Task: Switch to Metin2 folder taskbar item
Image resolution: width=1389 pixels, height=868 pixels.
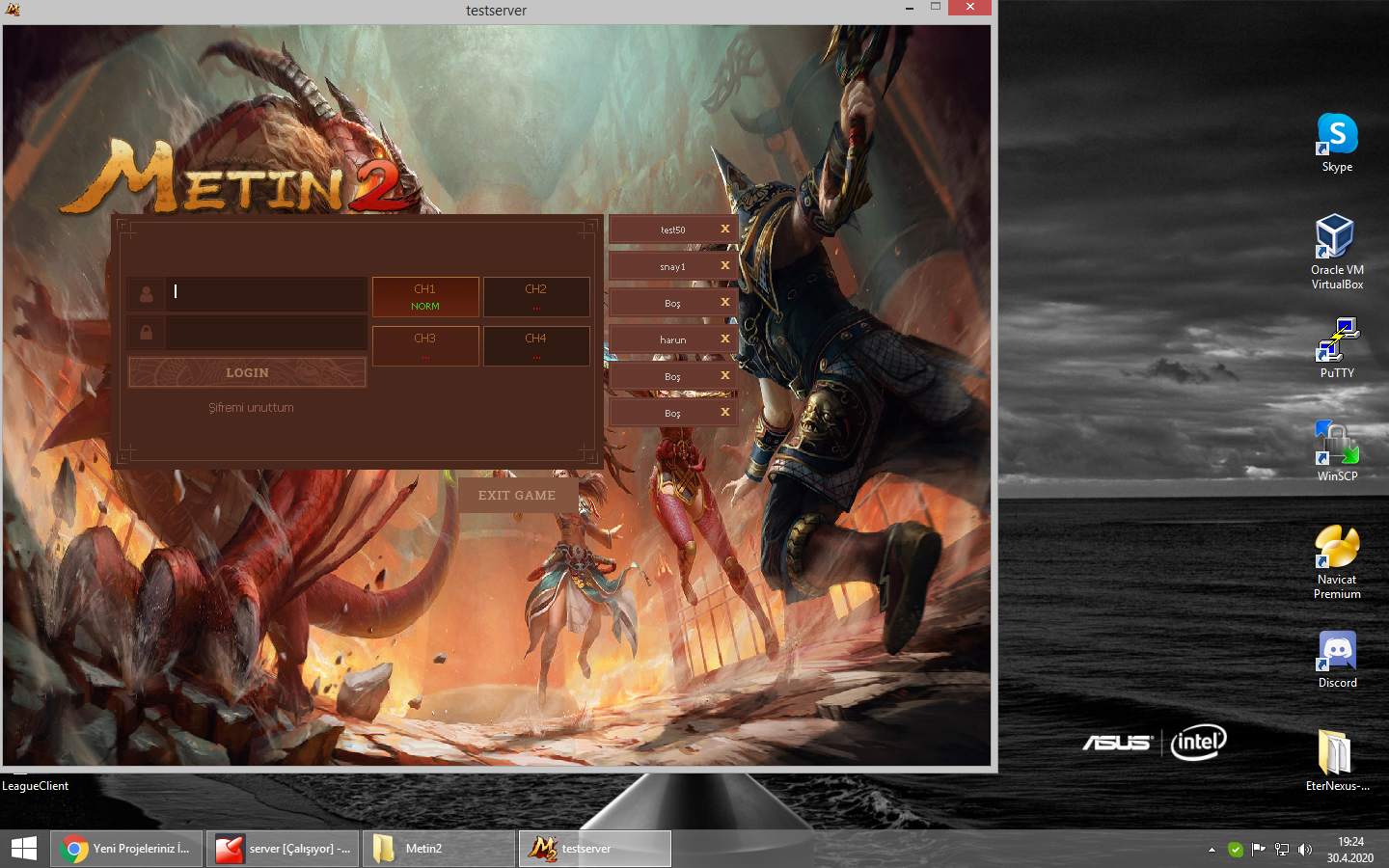Action: pyautogui.click(x=439, y=849)
